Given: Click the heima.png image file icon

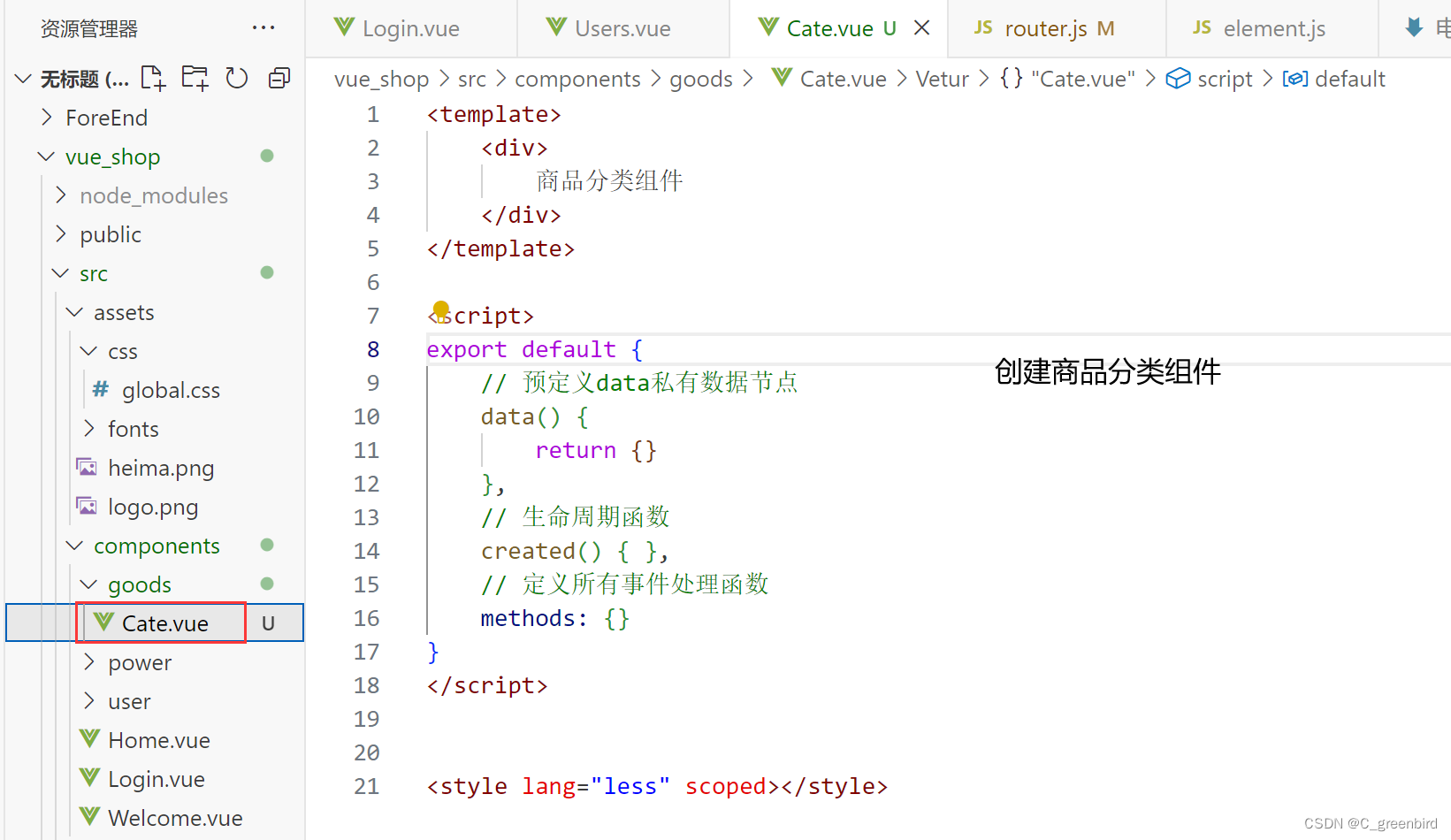Looking at the screenshot, I should (87, 467).
